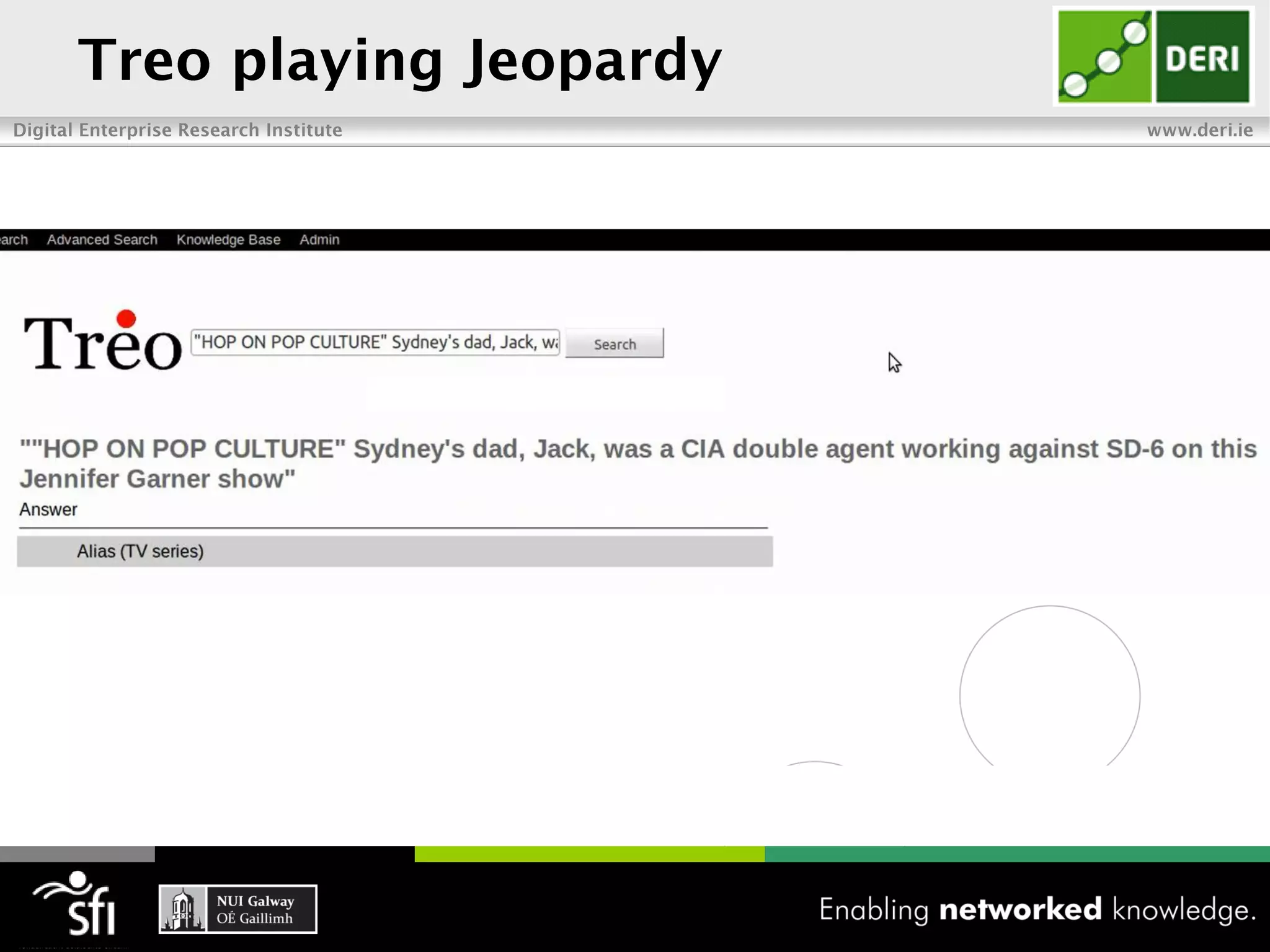1270x952 pixels.
Task: Go to the Admin menu item
Action: coord(319,240)
